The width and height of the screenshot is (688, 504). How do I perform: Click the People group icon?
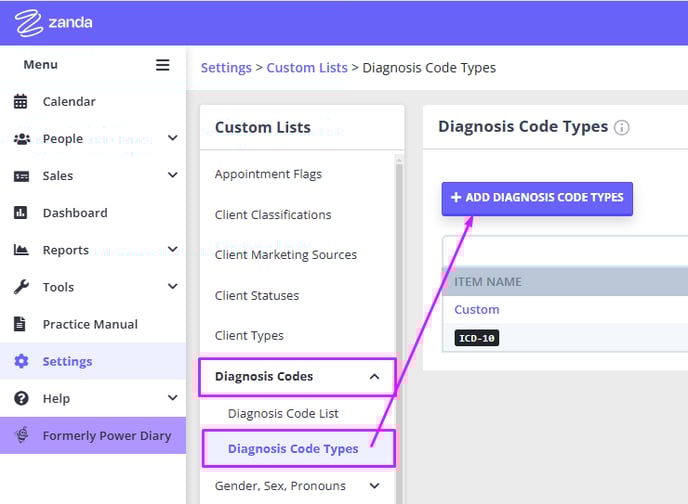point(22,139)
